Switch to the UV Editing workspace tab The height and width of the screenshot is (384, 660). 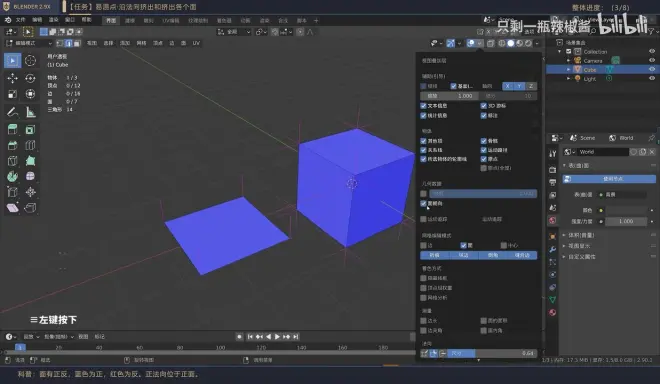tap(170, 20)
